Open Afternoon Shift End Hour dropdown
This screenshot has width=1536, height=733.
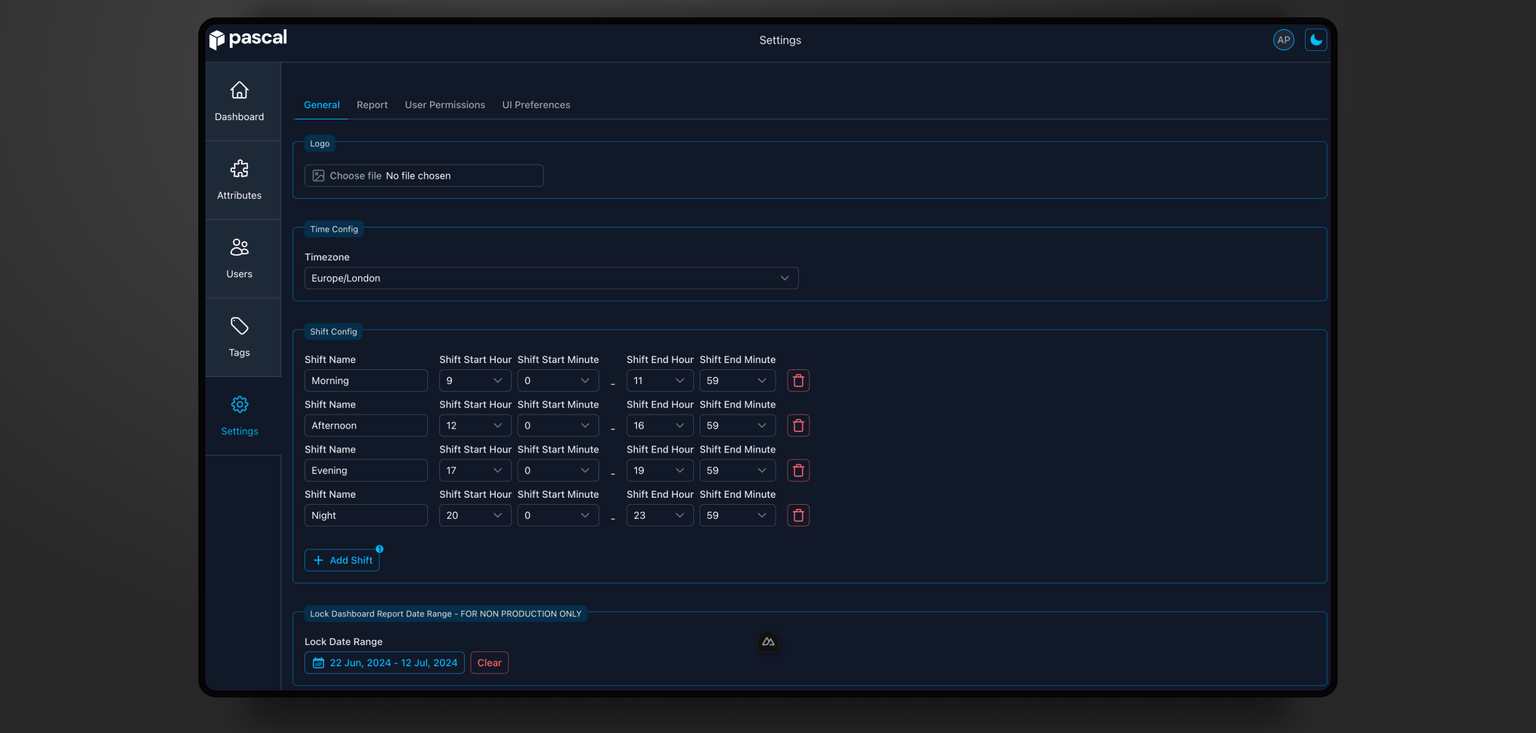[659, 426]
